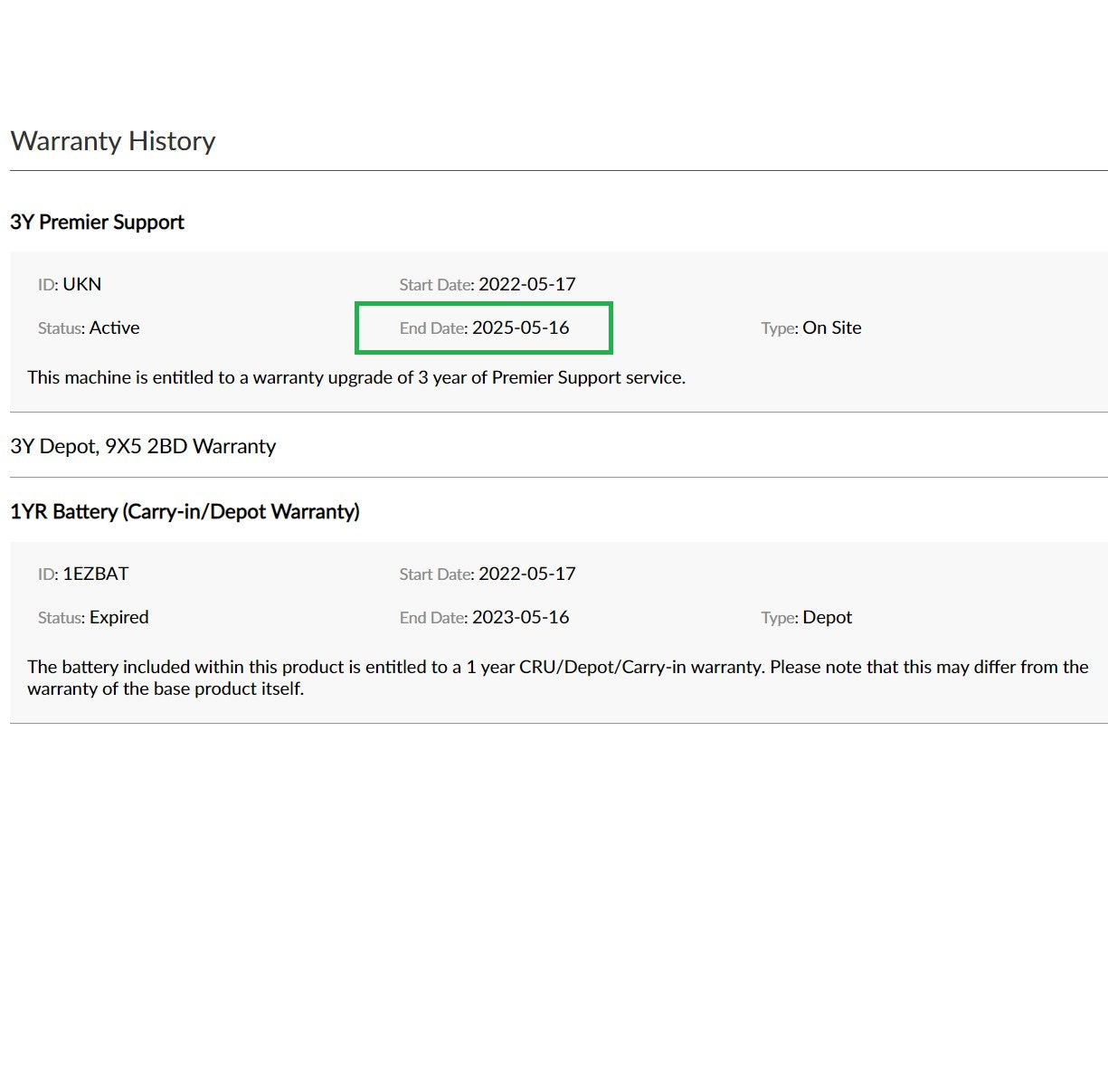
Task: Select the UKN warranty ID
Action: [x=81, y=284]
